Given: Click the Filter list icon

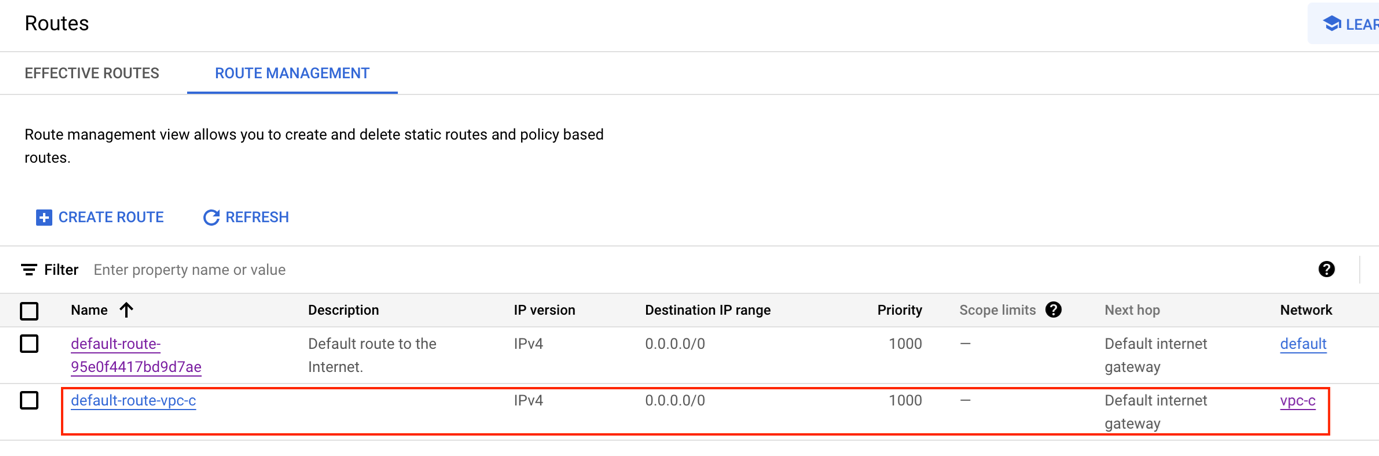Looking at the screenshot, I should 29,270.
